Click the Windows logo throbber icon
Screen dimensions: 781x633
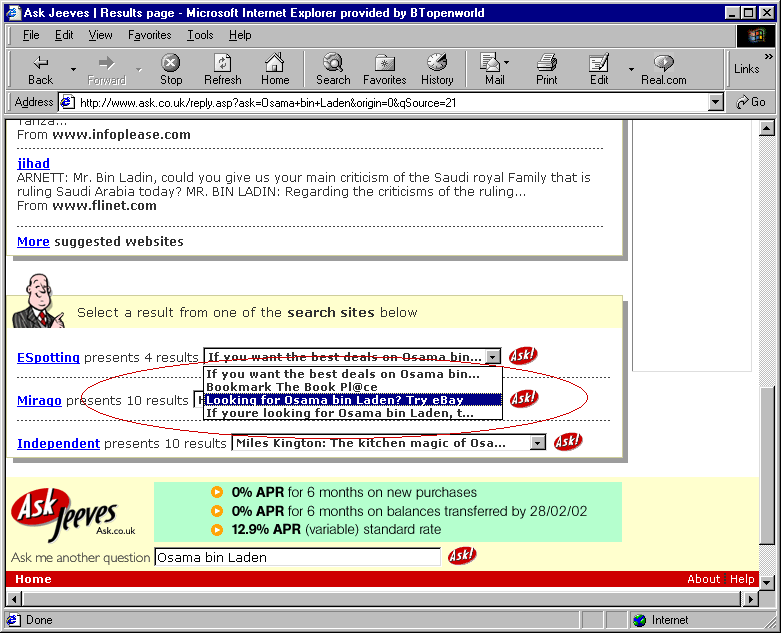756,35
